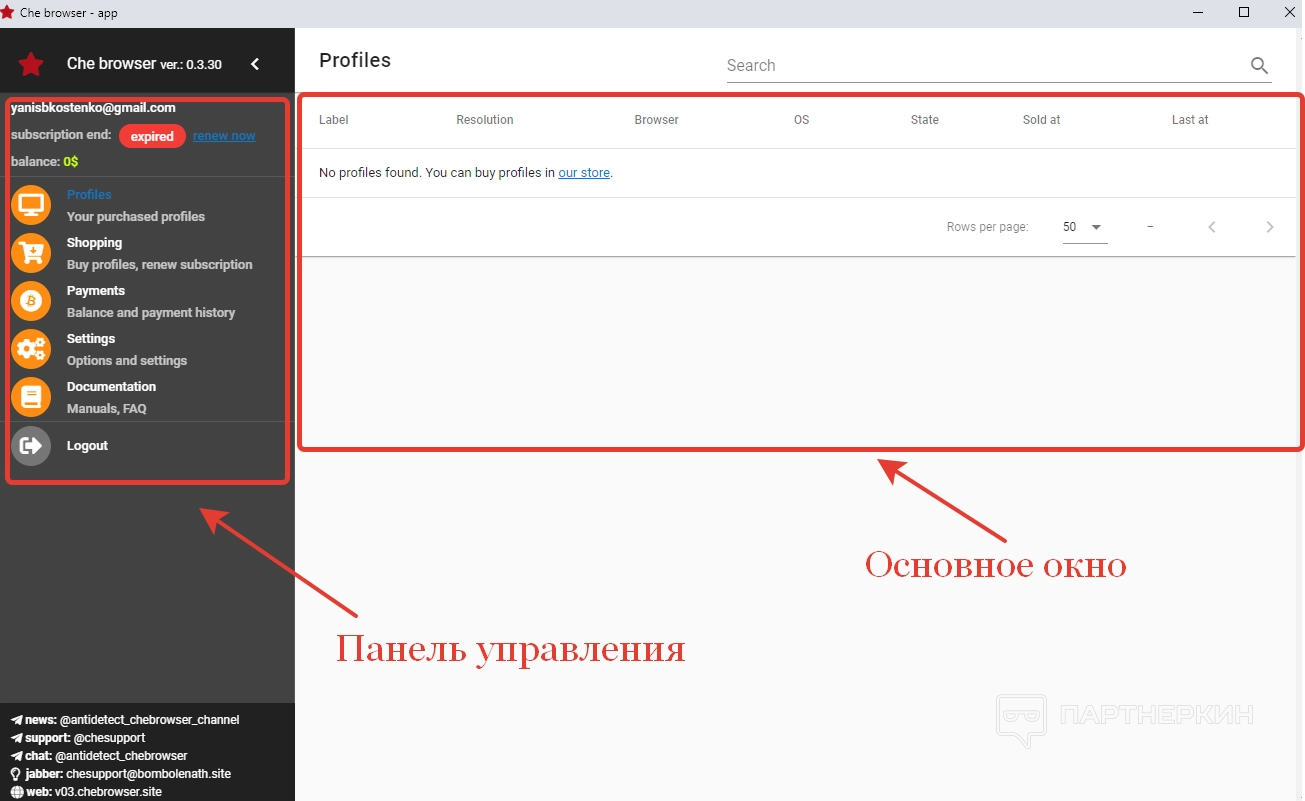Sort by the 'Sold at' column header
The width and height of the screenshot is (1305, 801).
(x=1041, y=120)
